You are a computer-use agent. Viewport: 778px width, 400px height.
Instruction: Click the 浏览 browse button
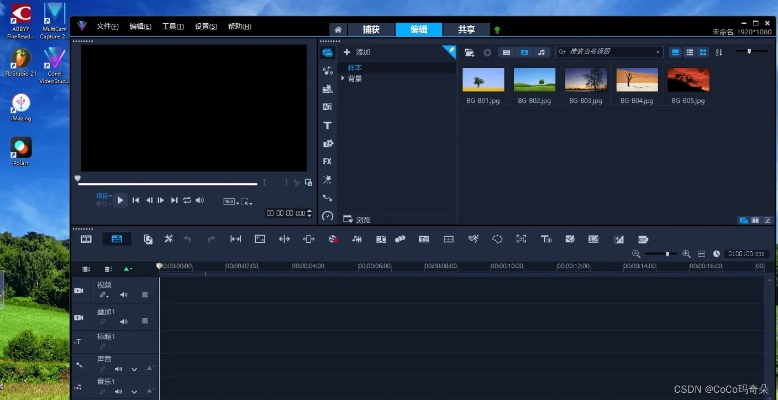click(x=357, y=219)
